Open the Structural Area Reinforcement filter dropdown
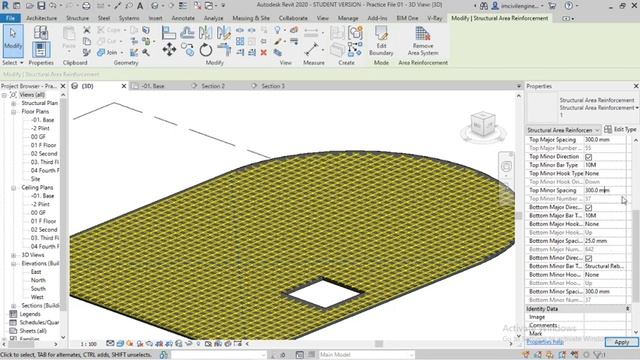The width and height of the screenshot is (640, 360). click(x=563, y=130)
